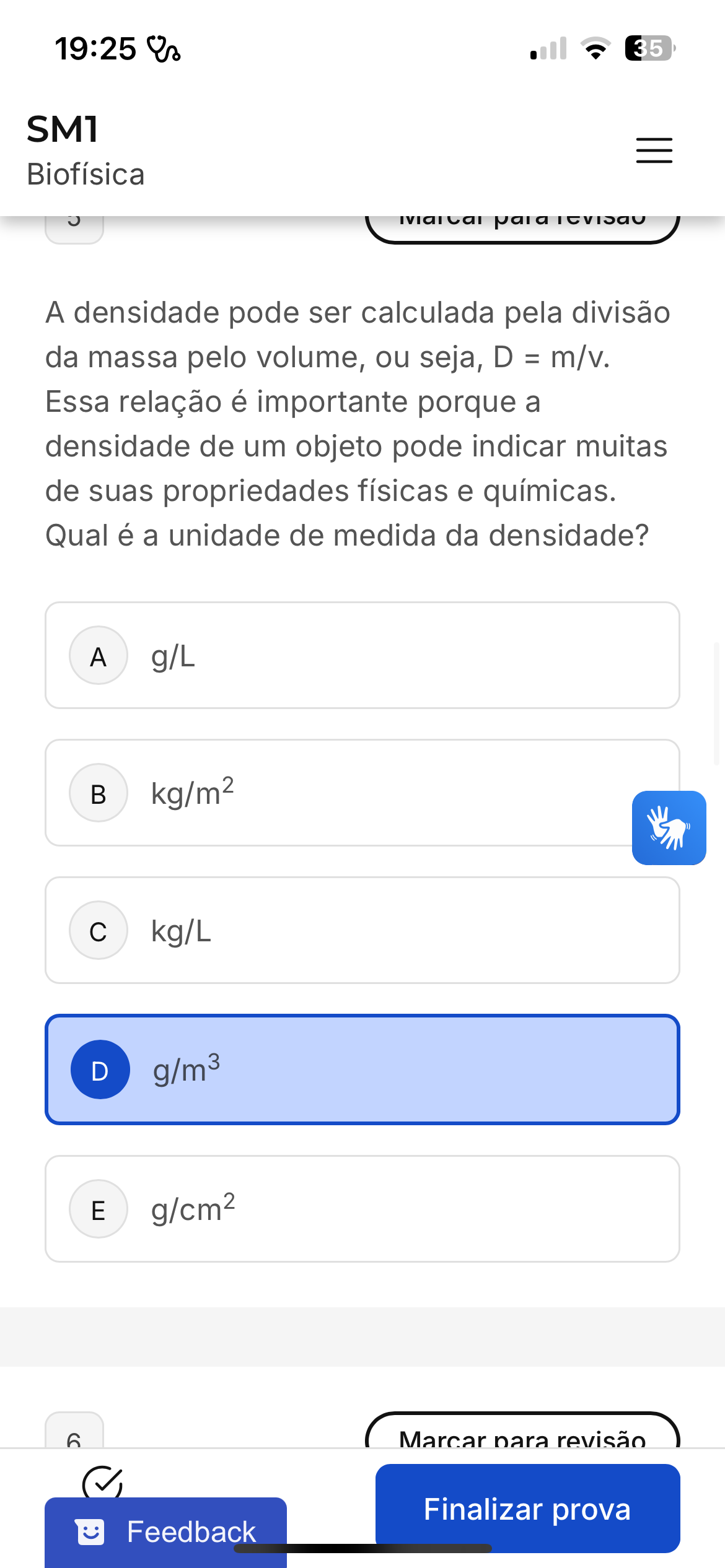The image size is (725, 1568).
Task: Open the Feedback button
Action: [x=165, y=1531]
